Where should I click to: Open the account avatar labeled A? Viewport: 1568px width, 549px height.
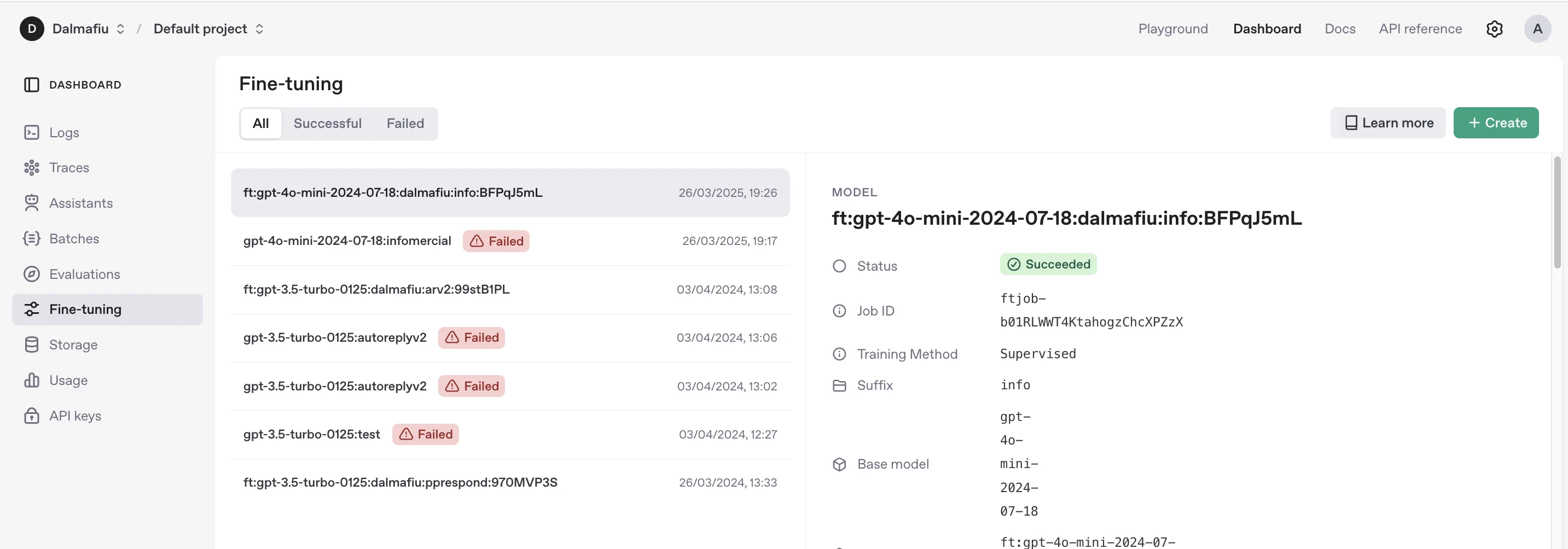(1537, 28)
